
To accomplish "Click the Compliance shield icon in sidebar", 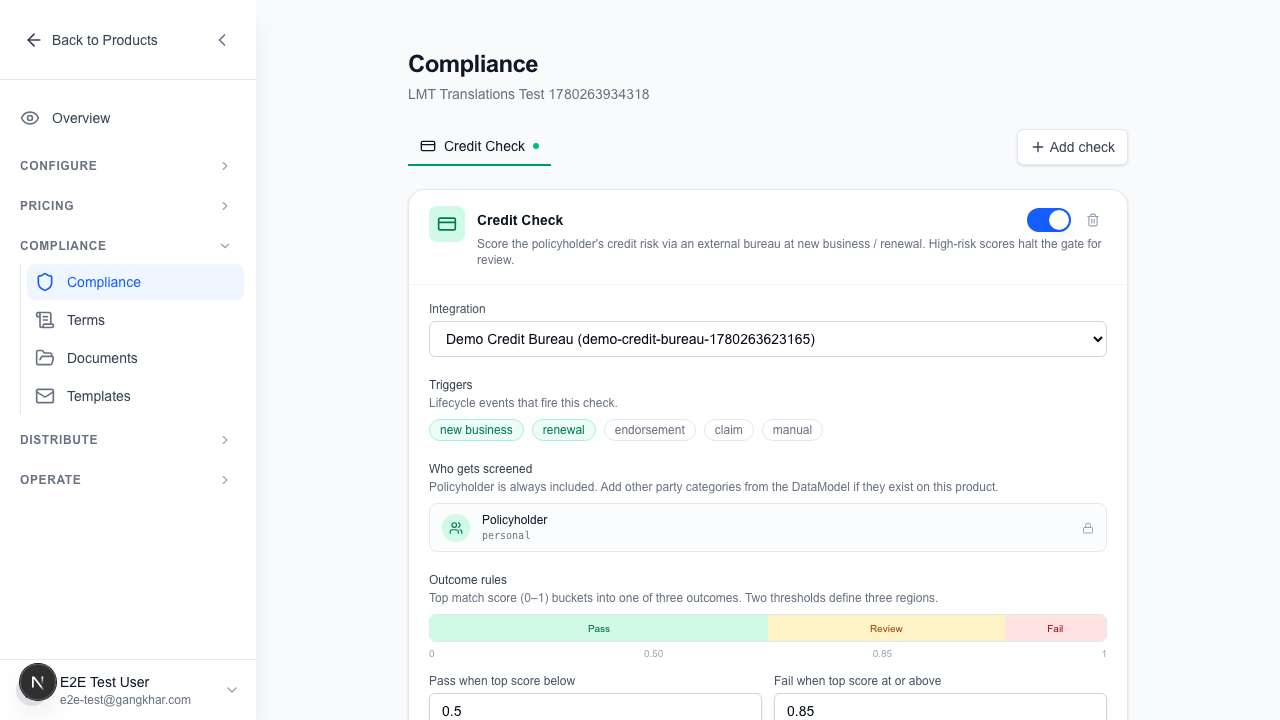I will tap(45, 282).
